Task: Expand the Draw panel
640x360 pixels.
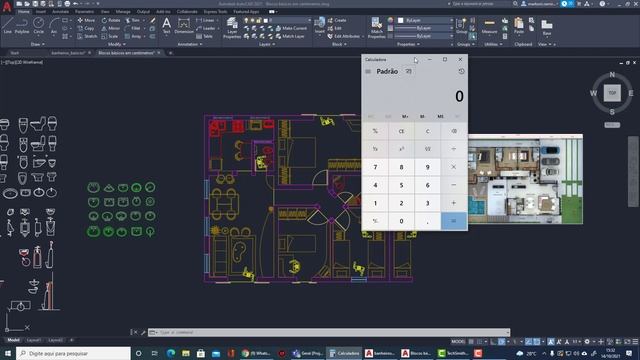Action: [38, 44]
